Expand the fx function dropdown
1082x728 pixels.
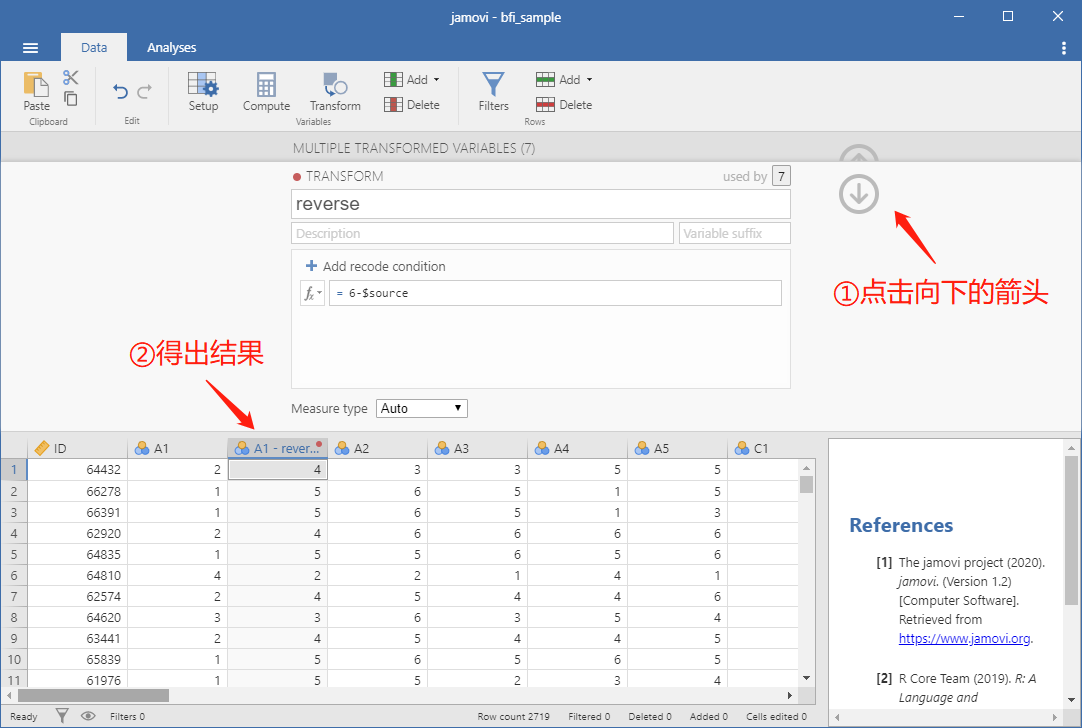click(x=312, y=293)
